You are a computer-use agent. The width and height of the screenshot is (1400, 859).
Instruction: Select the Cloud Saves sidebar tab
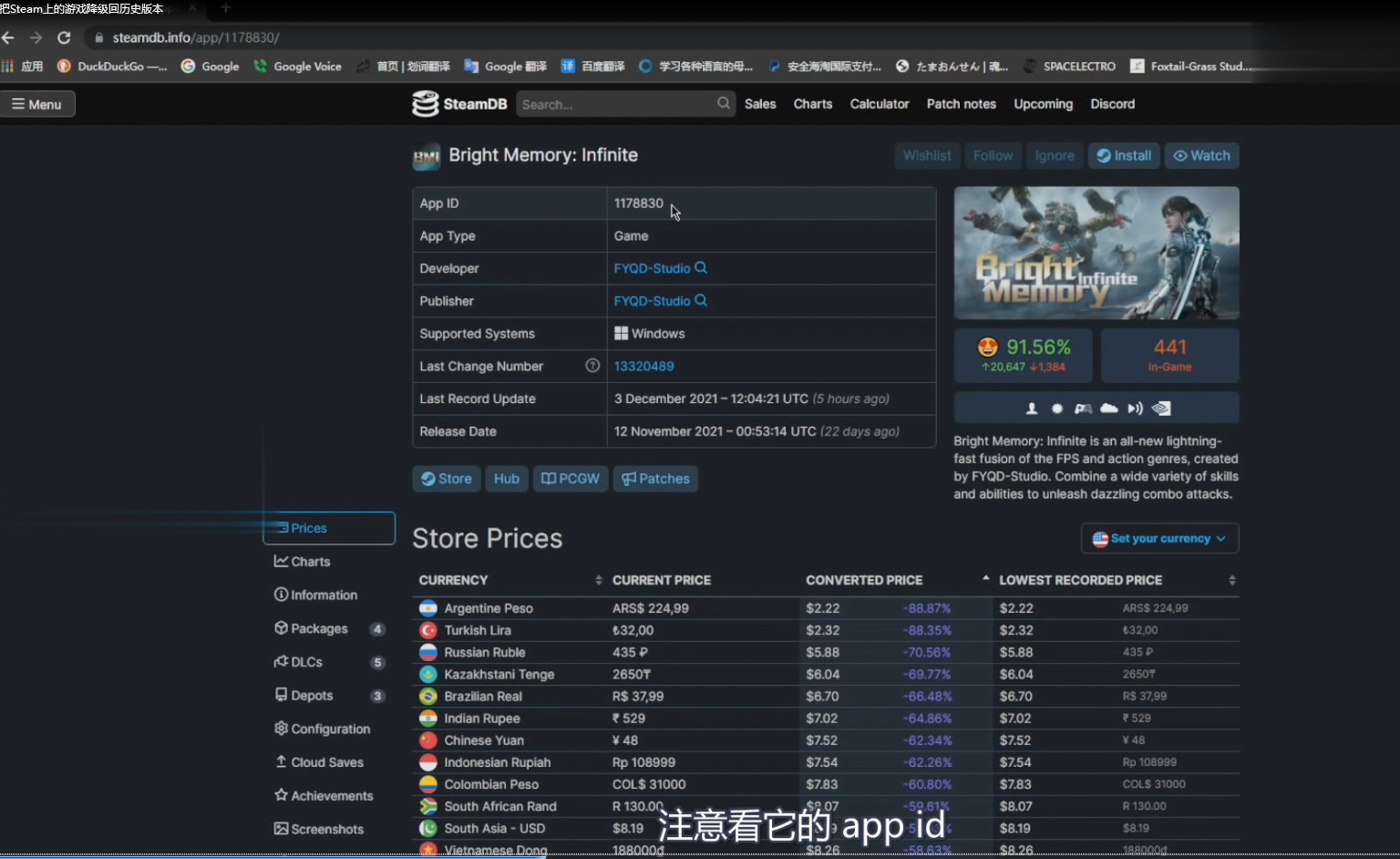tap(329, 762)
